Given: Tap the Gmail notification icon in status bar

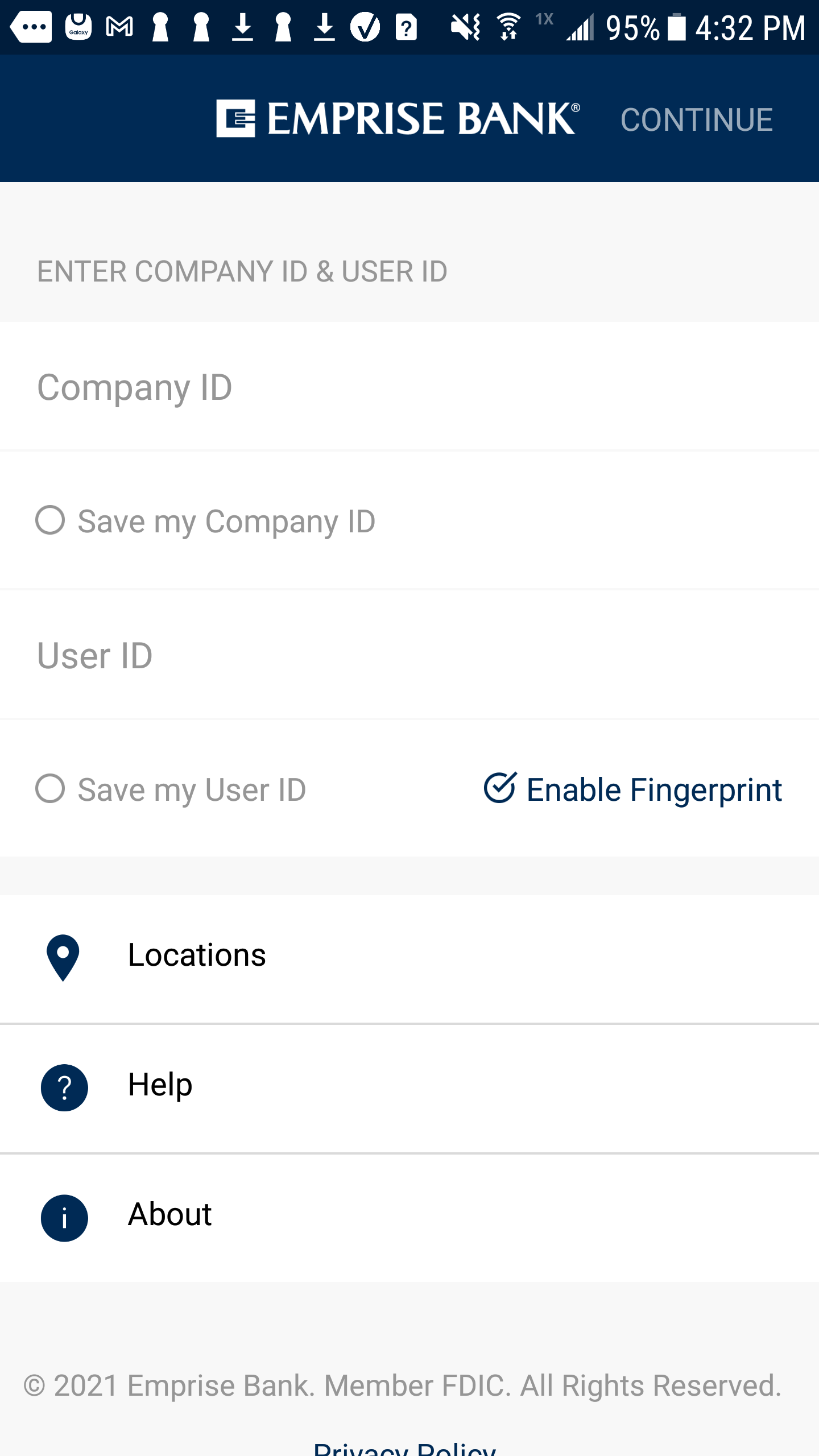Looking at the screenshot, I should click(119, 27).
